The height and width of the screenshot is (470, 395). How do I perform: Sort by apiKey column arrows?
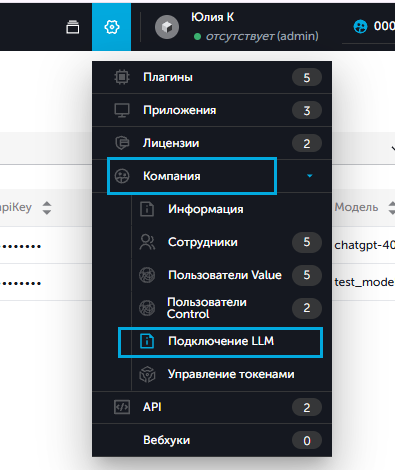point(47,208)
